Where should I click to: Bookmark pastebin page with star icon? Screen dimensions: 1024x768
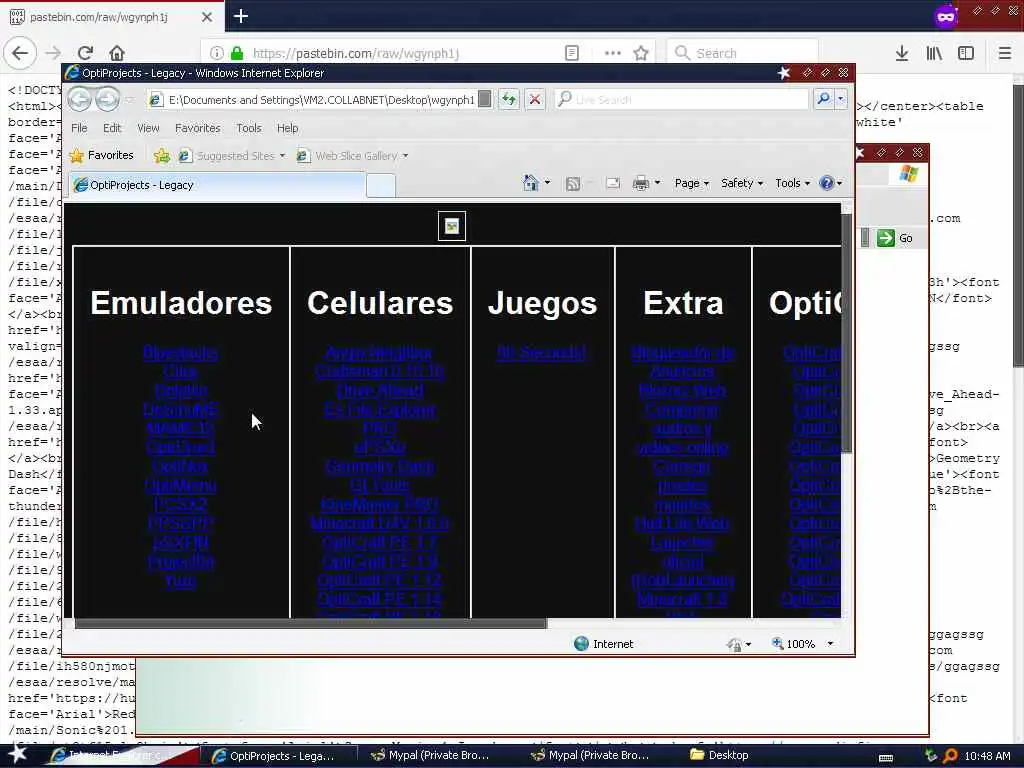click(641, 53)
